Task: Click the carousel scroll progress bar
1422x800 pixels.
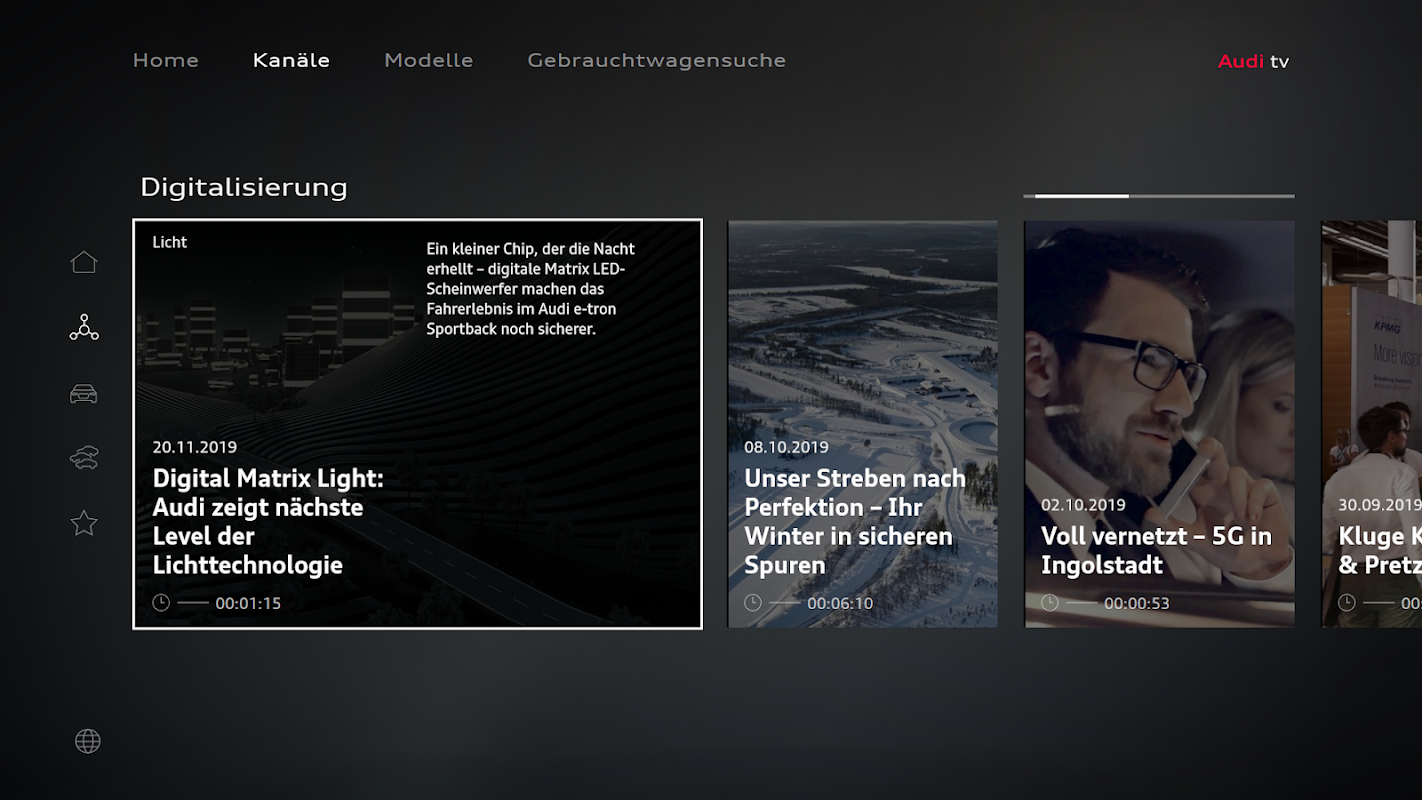Action: (x=1159, y=196)
